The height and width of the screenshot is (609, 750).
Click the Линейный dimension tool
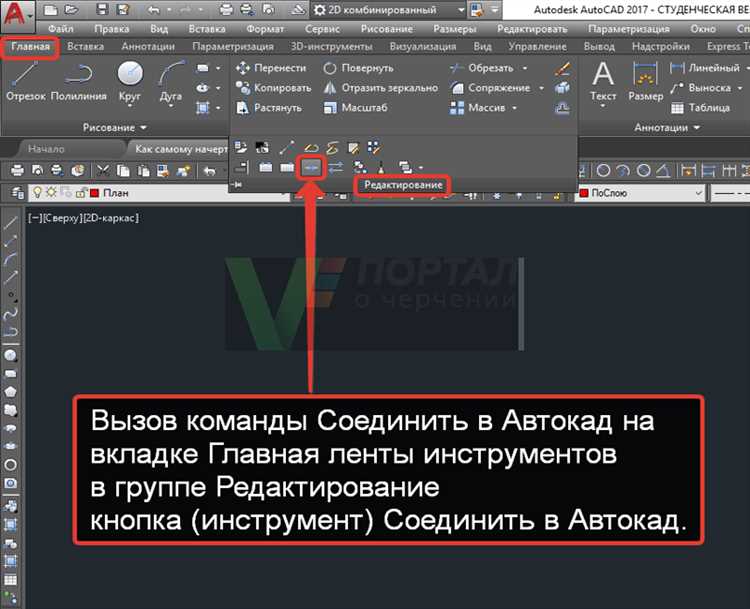(705, 68)
